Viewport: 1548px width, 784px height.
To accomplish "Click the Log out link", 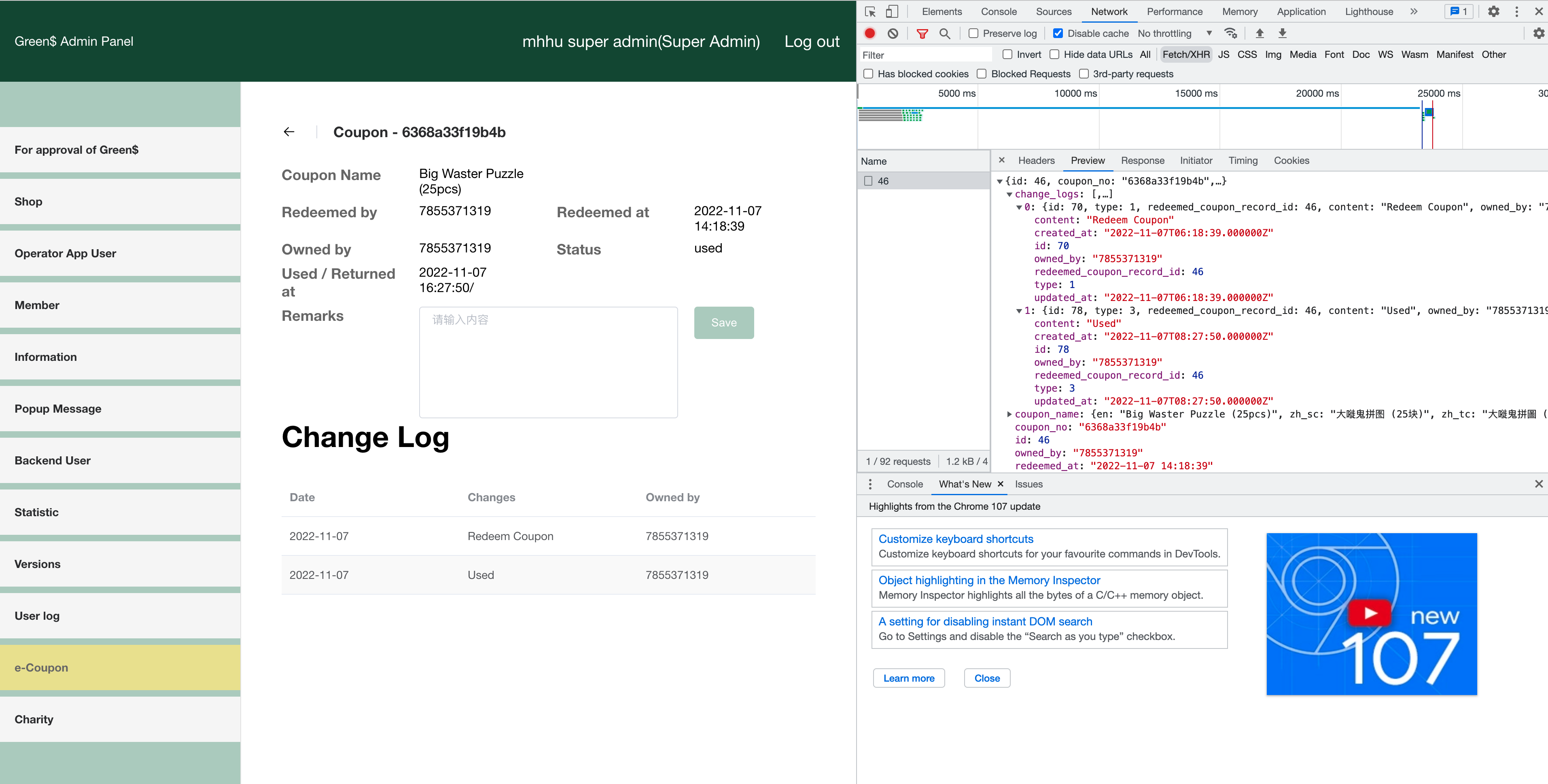I will 811,41.
